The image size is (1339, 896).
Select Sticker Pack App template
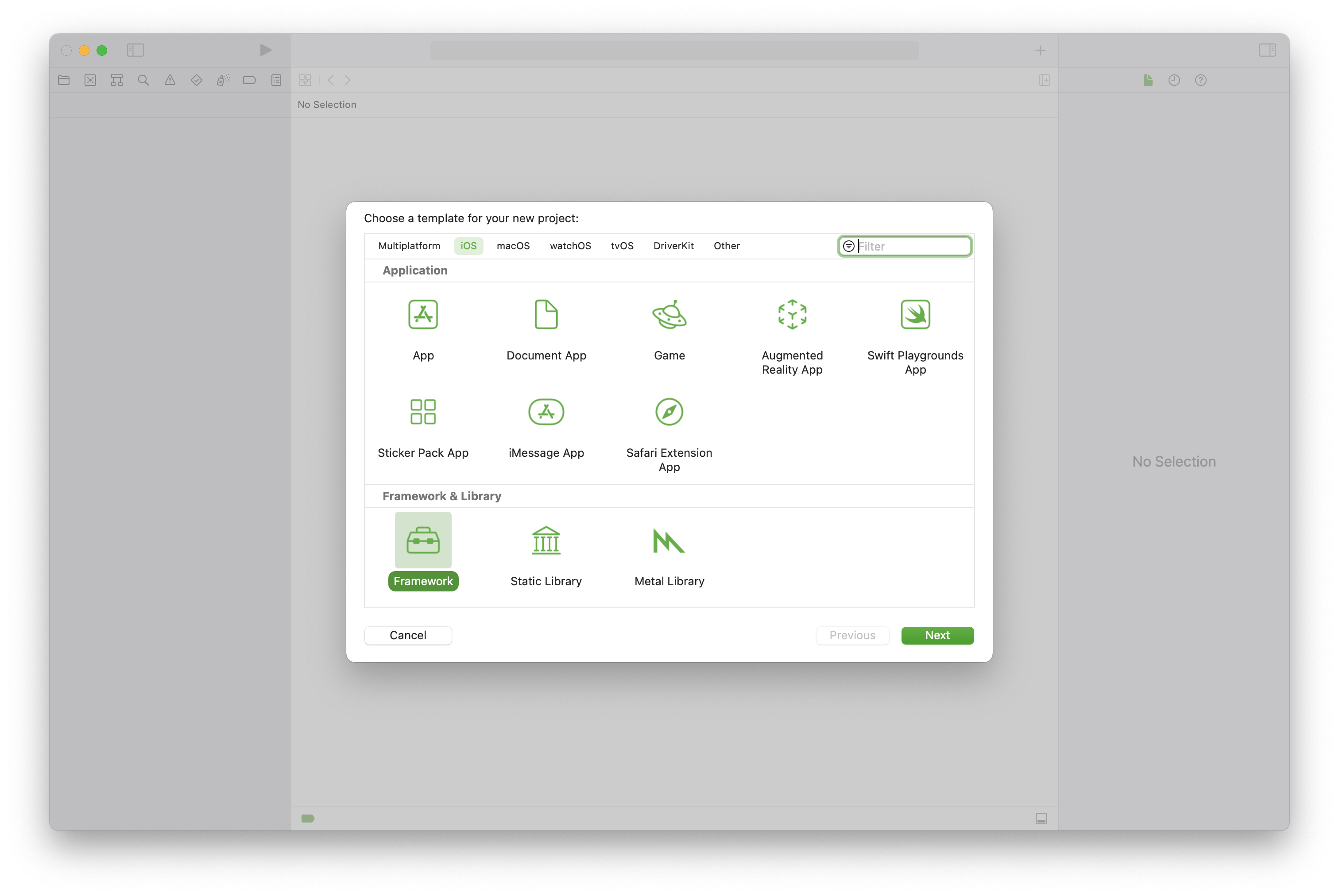tap(423, 412)
